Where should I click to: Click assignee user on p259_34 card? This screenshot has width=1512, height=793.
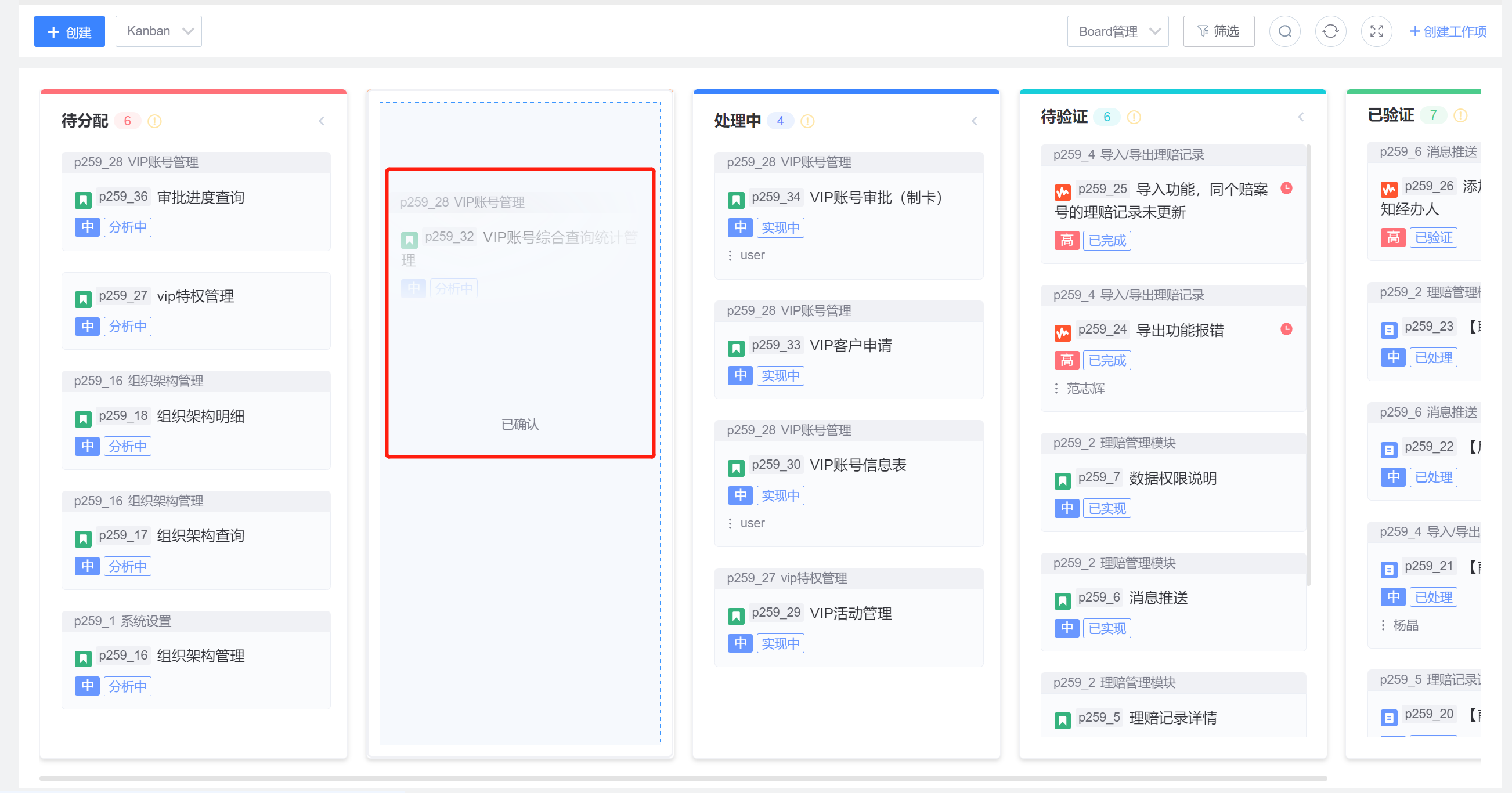752,255
